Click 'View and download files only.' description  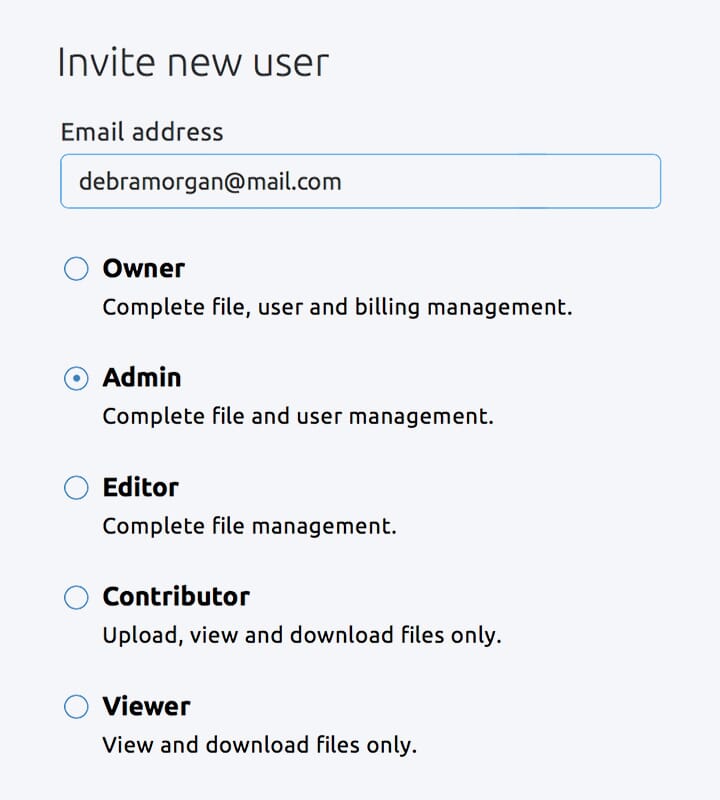[x=259, y=745]
